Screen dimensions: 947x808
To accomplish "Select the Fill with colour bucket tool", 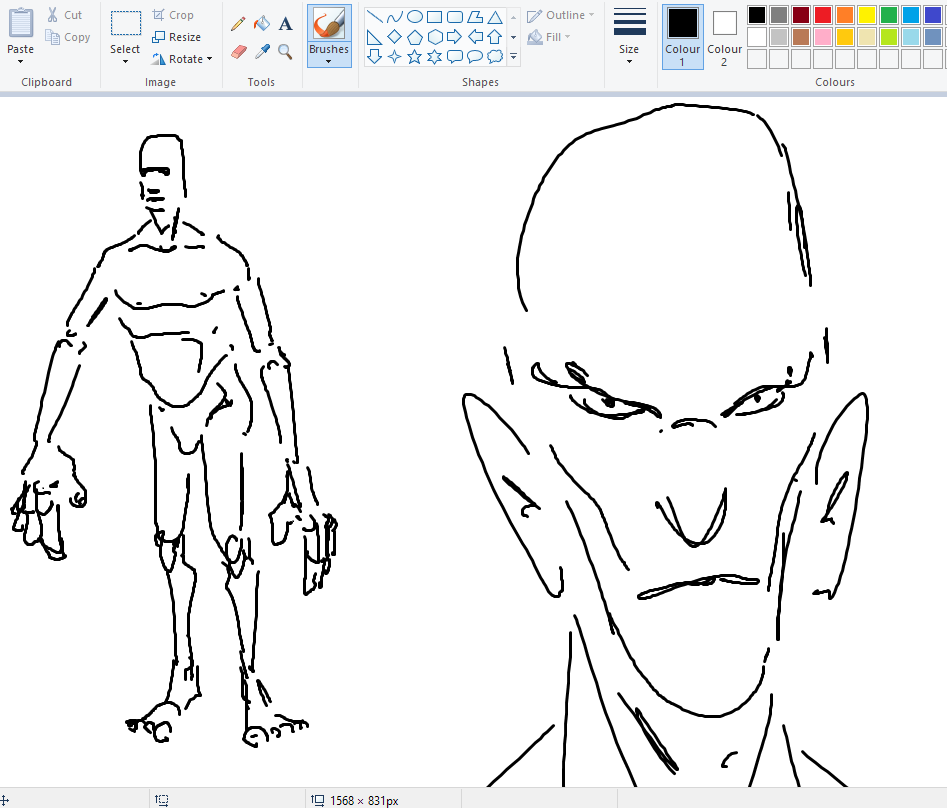I will point(262,24).
